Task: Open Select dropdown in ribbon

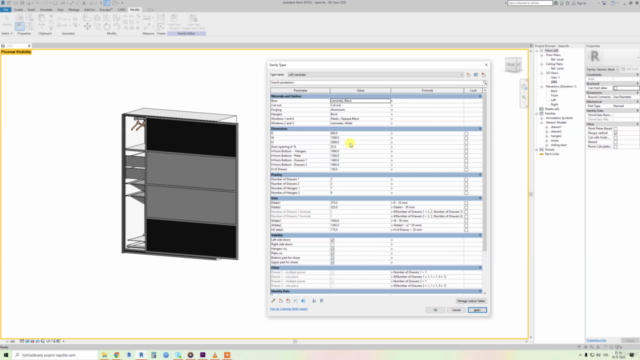Action: click(7, 33)
